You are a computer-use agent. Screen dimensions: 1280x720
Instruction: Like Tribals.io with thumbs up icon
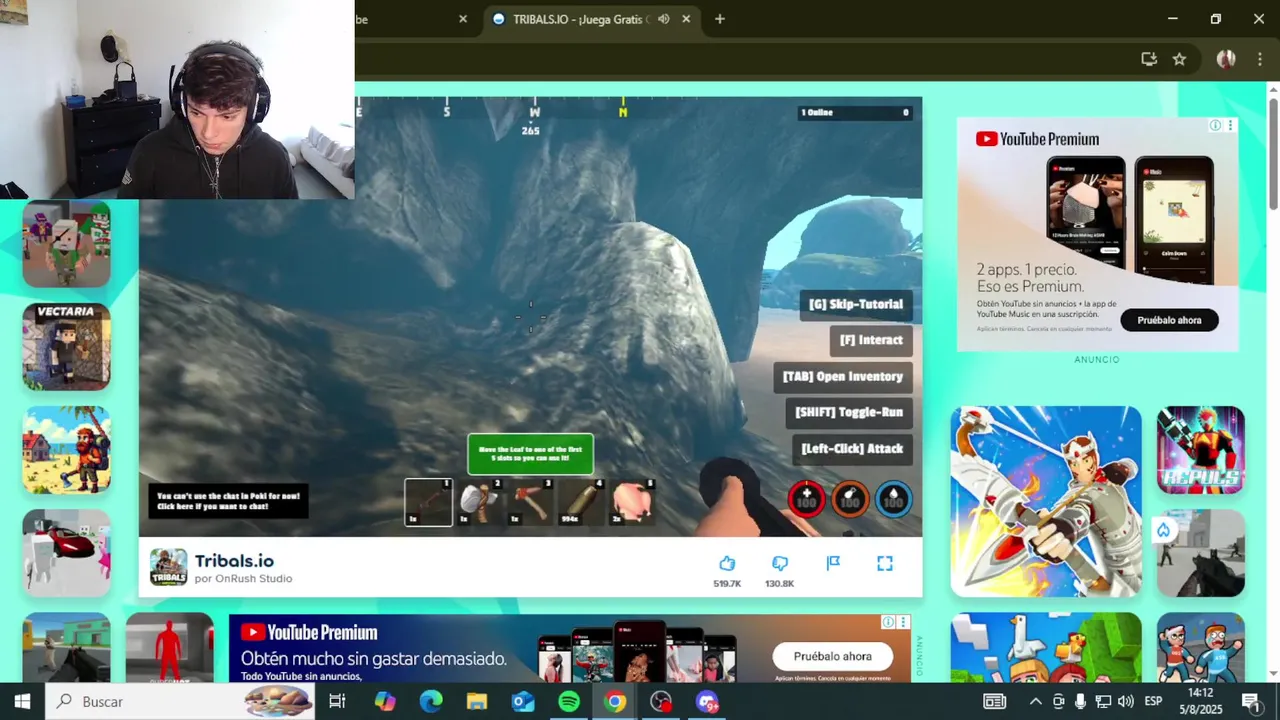click(x=727, y=563)
